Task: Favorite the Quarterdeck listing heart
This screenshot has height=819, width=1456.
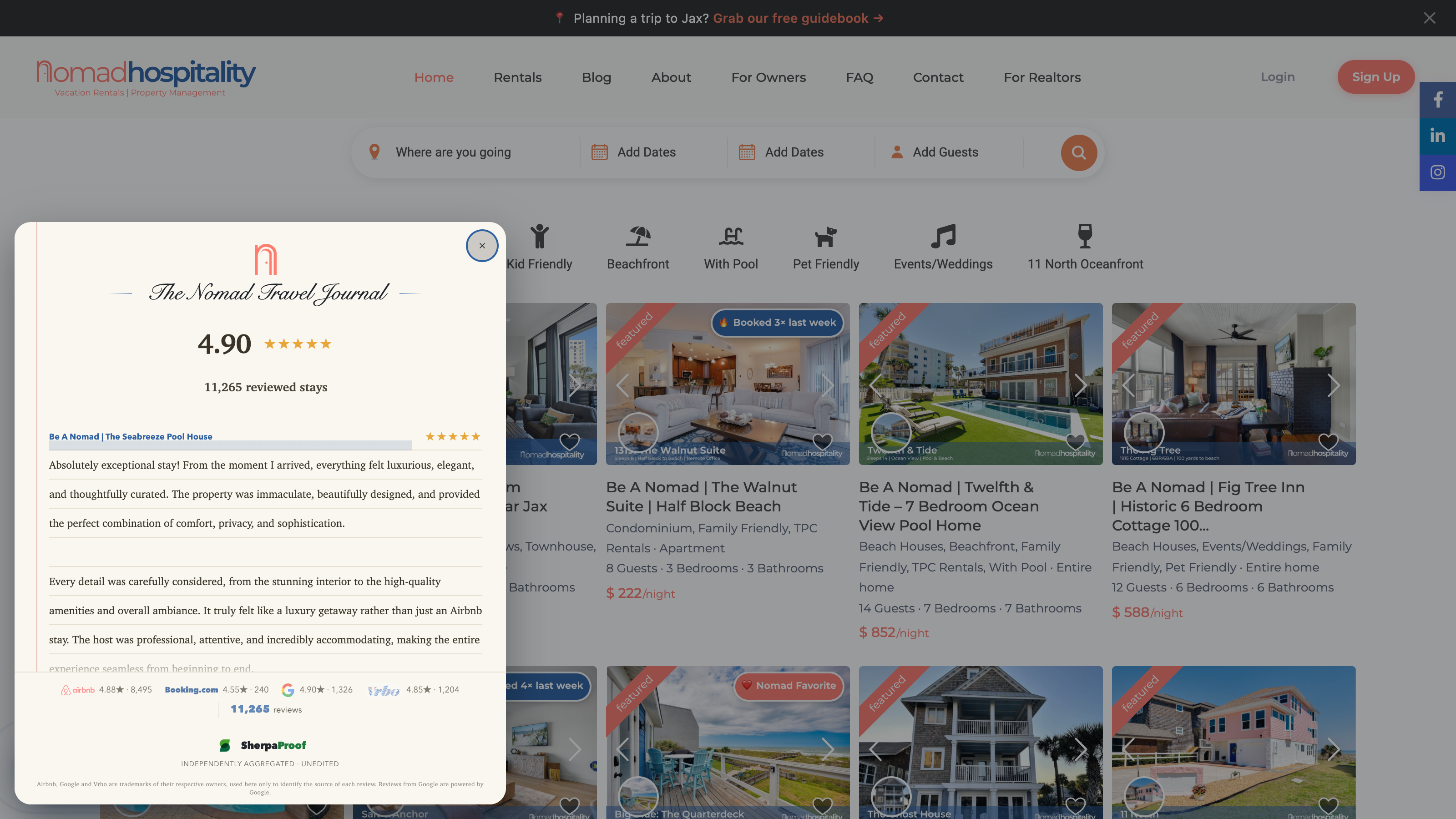Action: click(x=822, y=805)
